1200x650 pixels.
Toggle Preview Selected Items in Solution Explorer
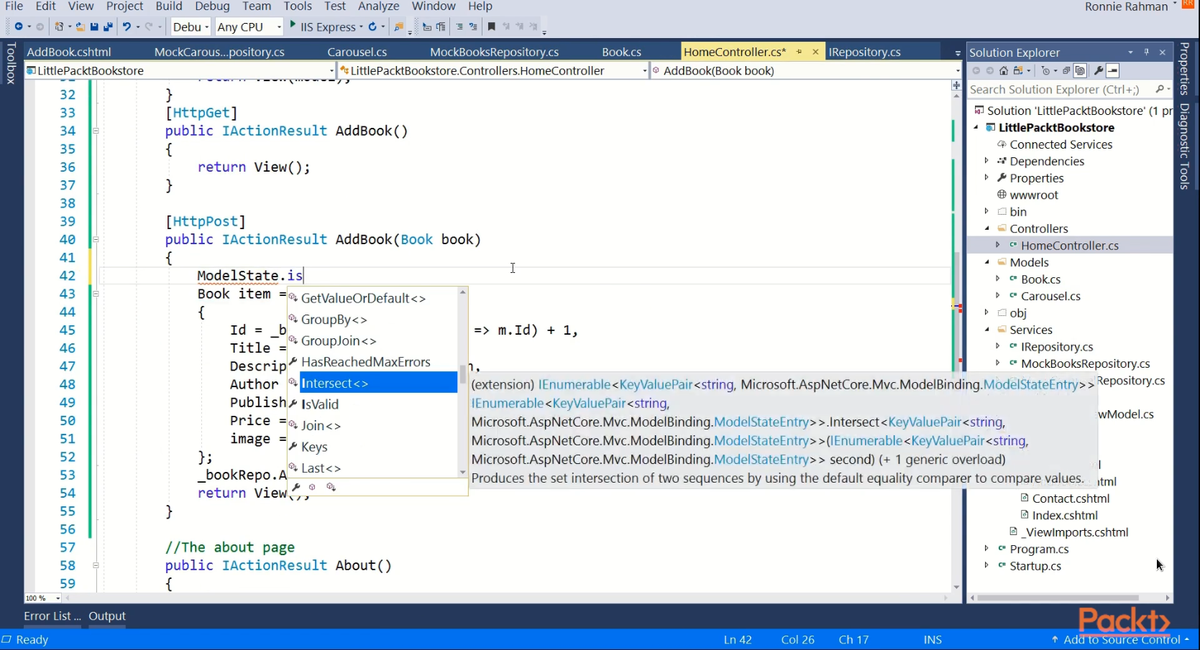click(1113, 71)
